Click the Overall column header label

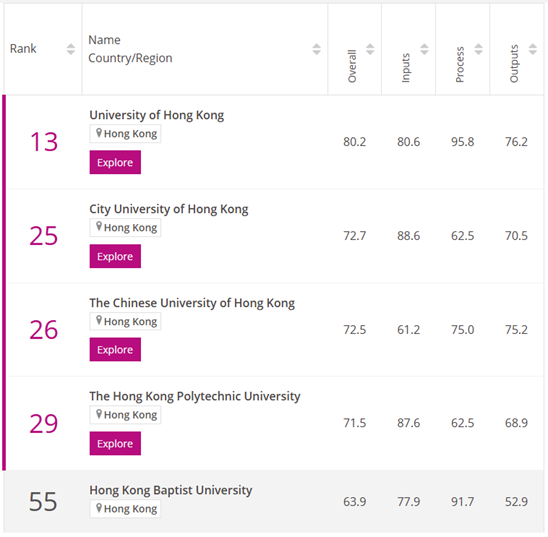point(352,66)
